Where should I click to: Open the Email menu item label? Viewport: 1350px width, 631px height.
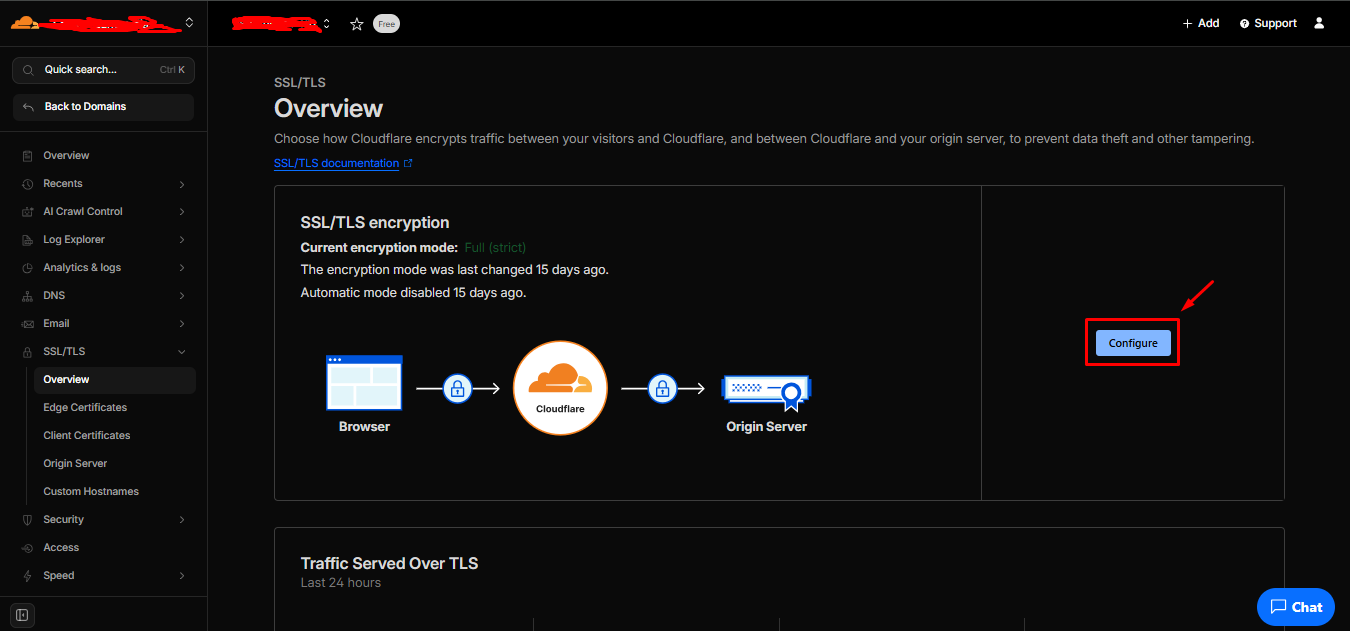pyautogui.click(x=56, y=324)
